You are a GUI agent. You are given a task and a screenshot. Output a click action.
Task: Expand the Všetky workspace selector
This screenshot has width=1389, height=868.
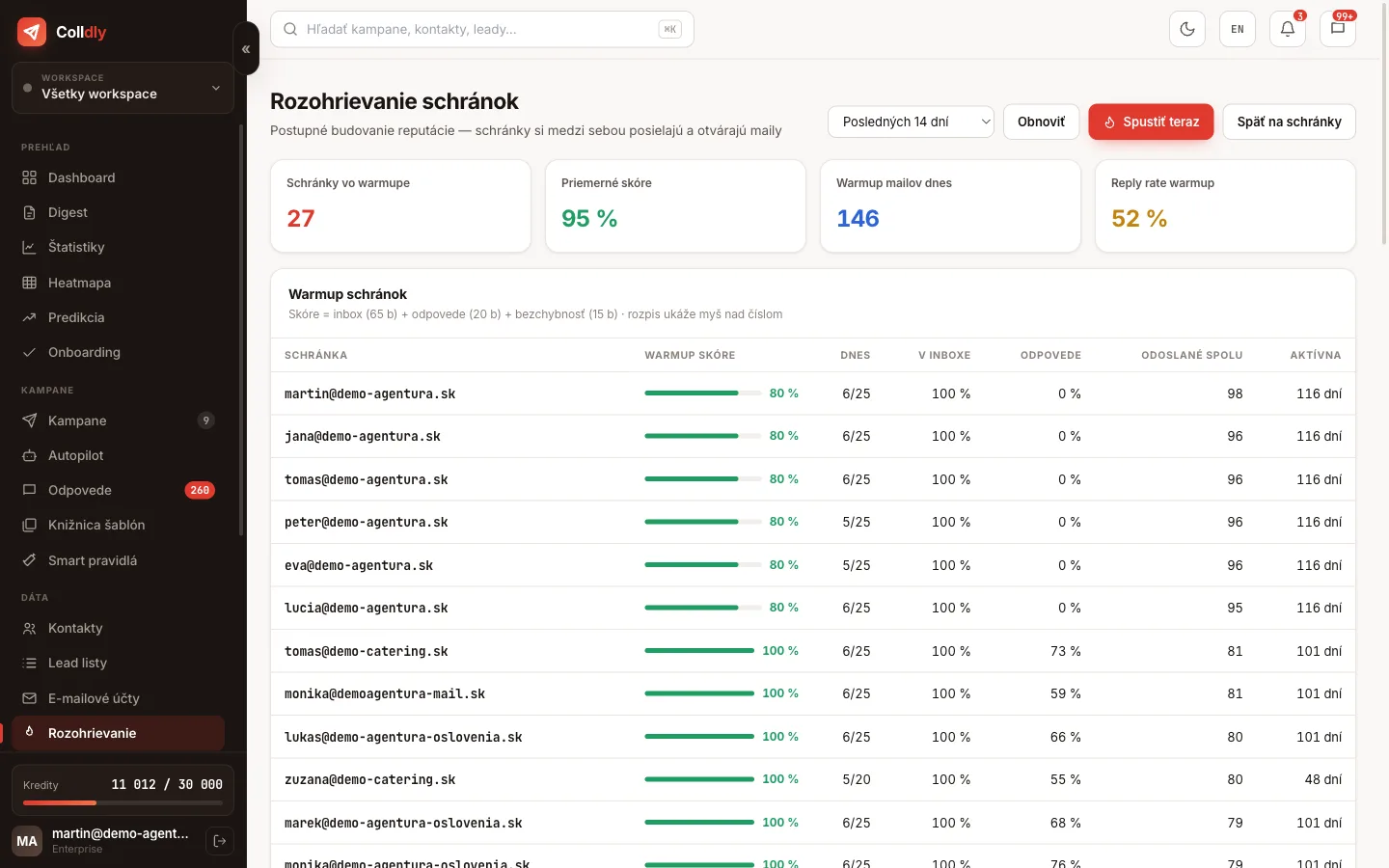(x=123, y=88)
